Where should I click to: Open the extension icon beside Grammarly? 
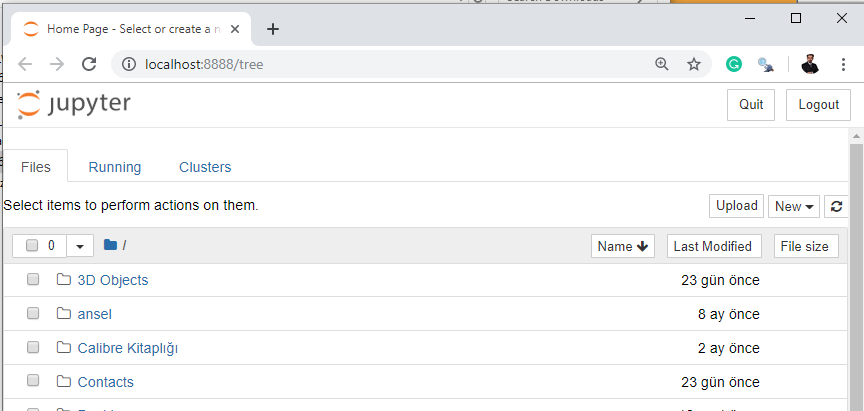coord(765,65)
